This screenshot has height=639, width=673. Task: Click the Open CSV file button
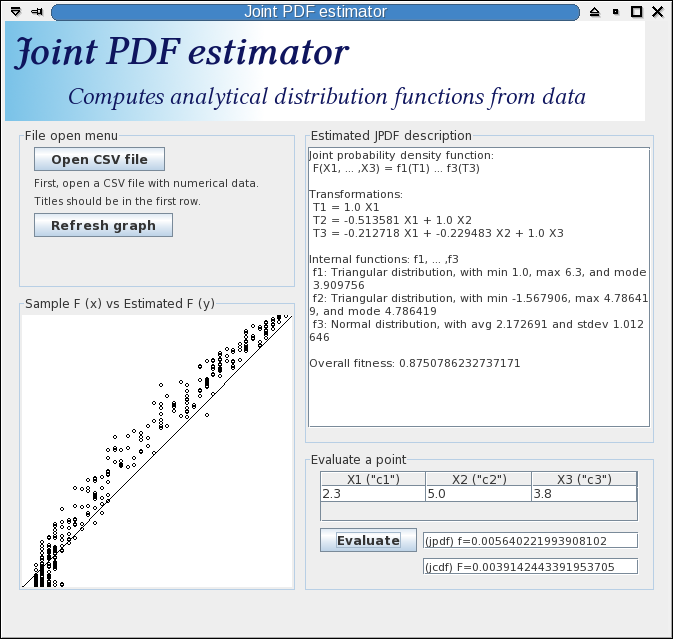99,160
